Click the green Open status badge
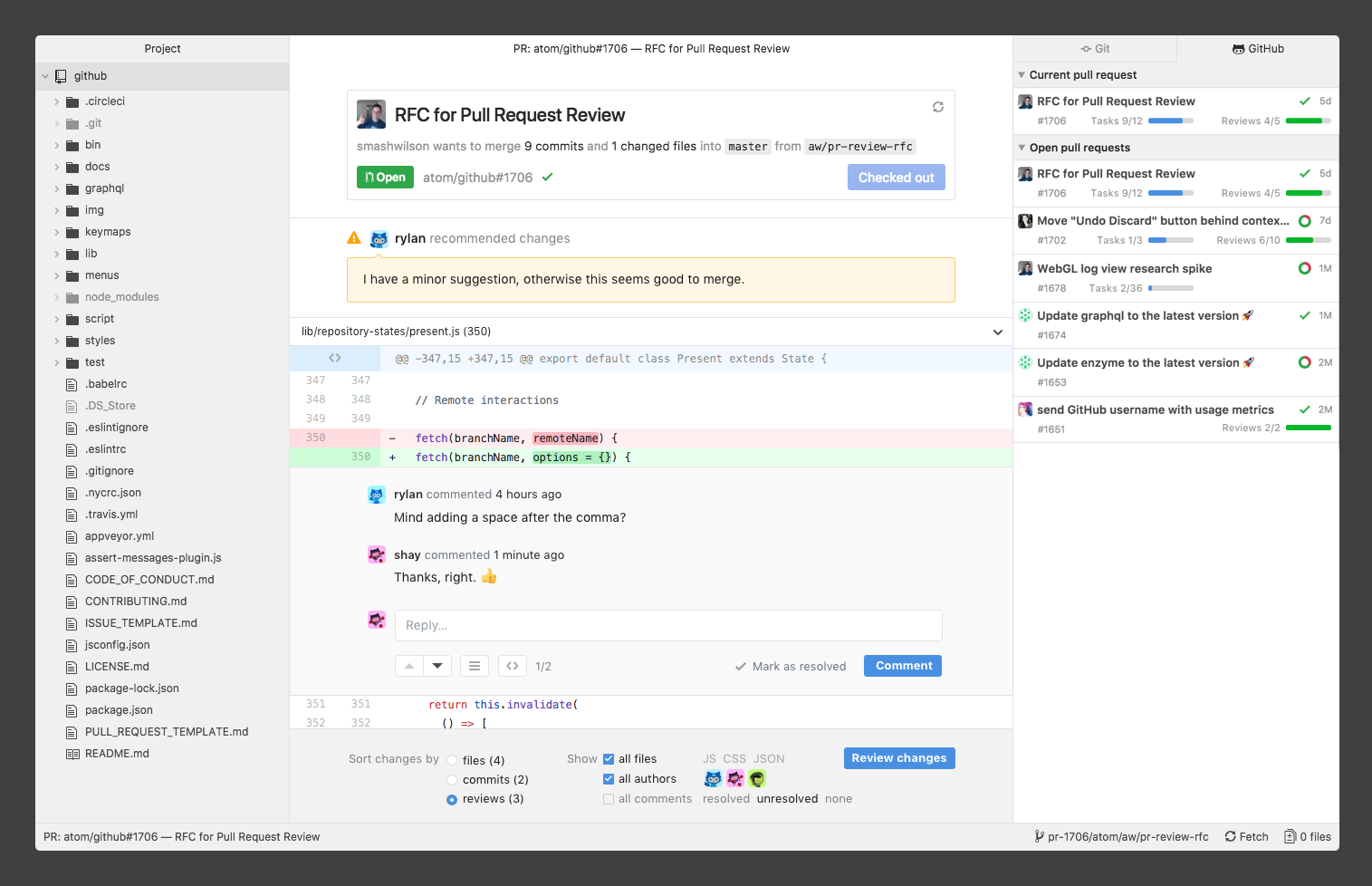 tap(385, 178)
